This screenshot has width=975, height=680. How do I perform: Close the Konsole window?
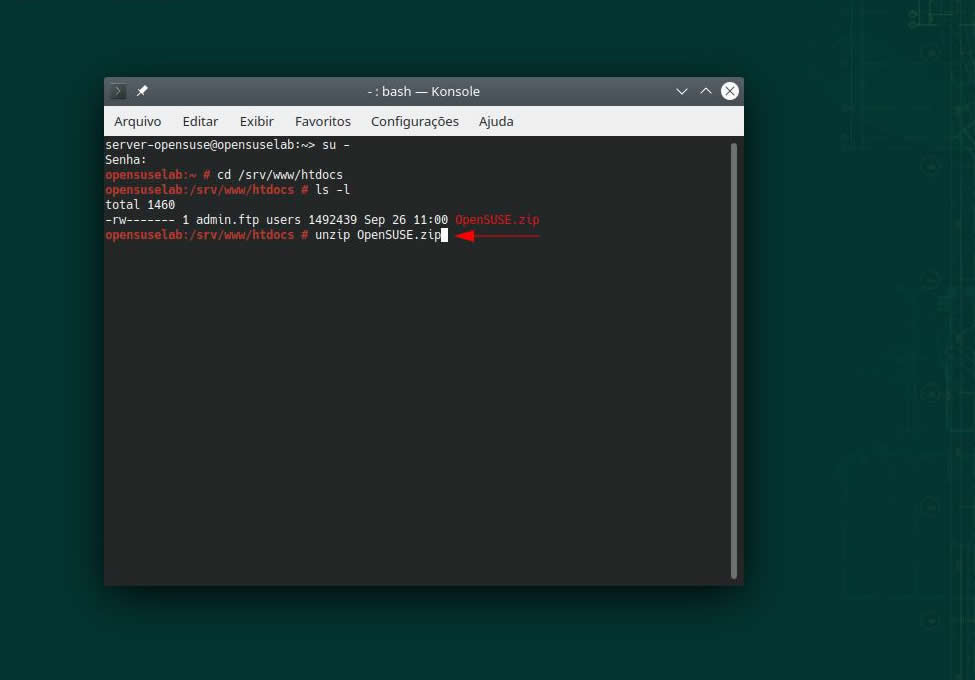[x=730, y=91]
